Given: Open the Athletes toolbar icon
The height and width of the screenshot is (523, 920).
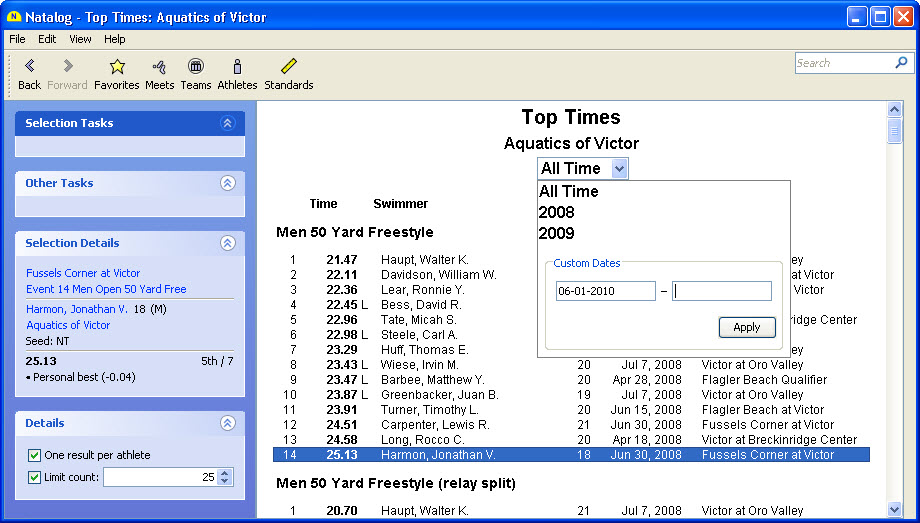Looking at the screenshot, I should 237,67.
